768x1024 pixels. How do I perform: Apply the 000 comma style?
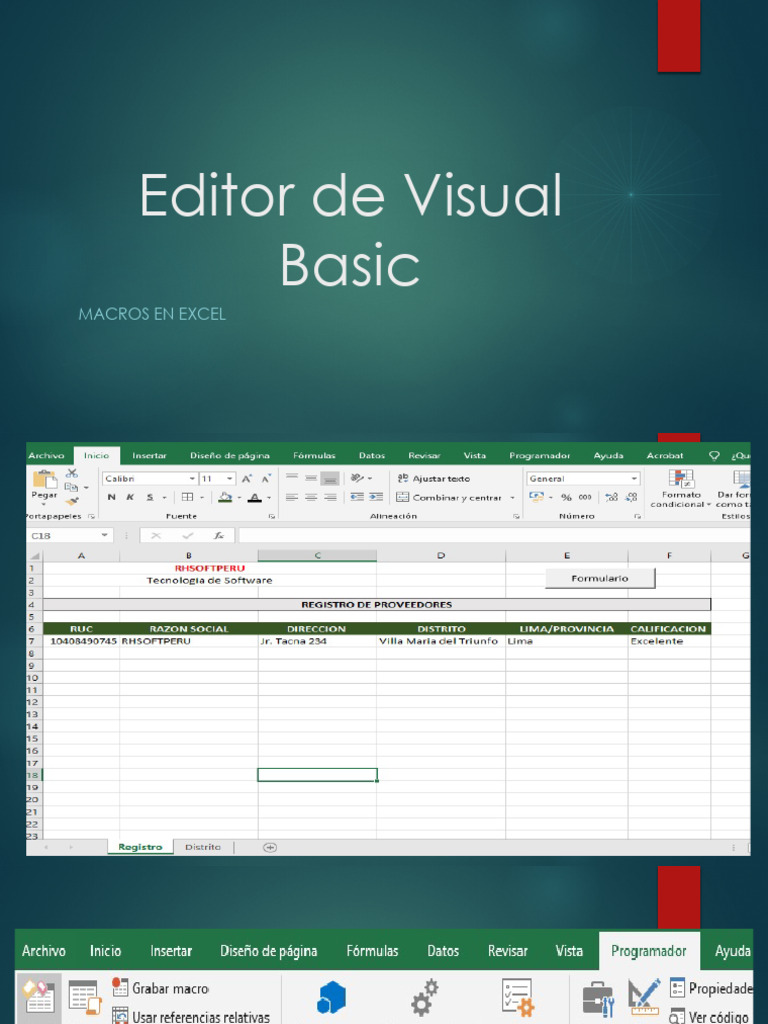pyautogui.click(x=585, y=497)
